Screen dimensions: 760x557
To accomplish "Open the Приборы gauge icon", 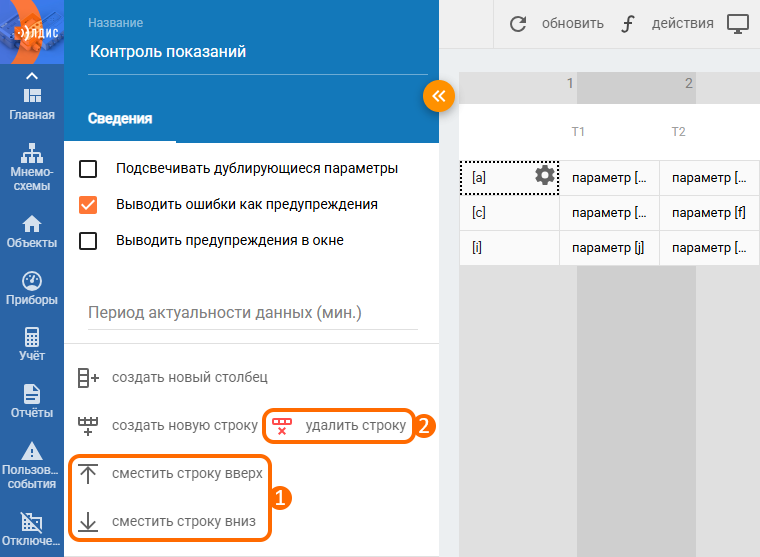I will [x=32, y=281].
